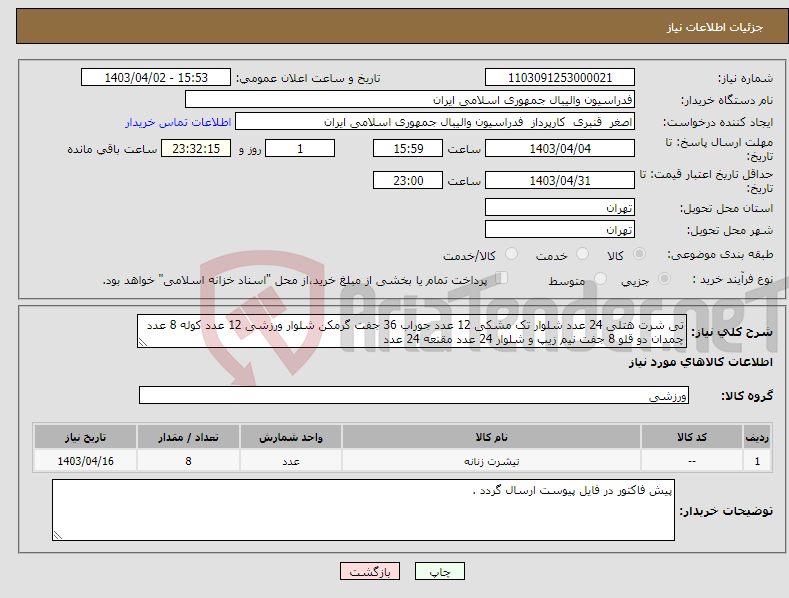Click the price validity date 1403/04/31

click(560, 180)
